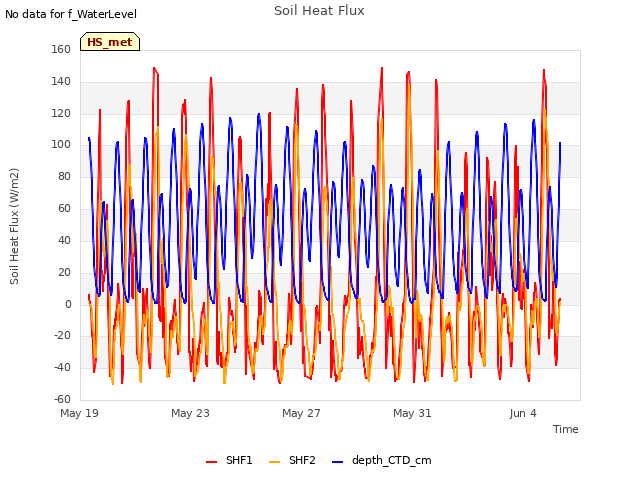Click the 100 y-axis tick label
Viewport: 640px width, 480px height.
click(61, 144)
